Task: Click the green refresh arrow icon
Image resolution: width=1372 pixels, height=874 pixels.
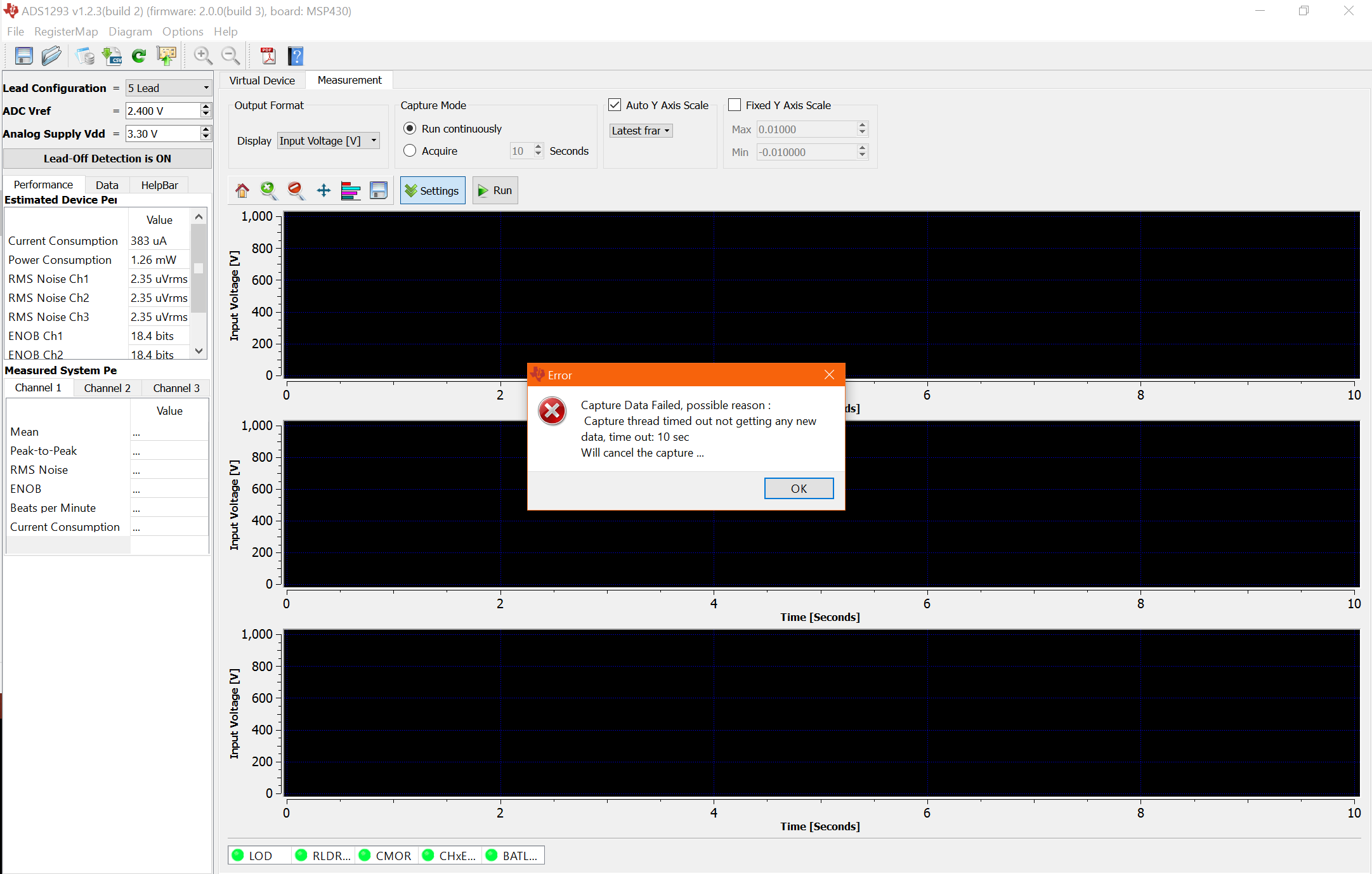Action: click(139, 56)
